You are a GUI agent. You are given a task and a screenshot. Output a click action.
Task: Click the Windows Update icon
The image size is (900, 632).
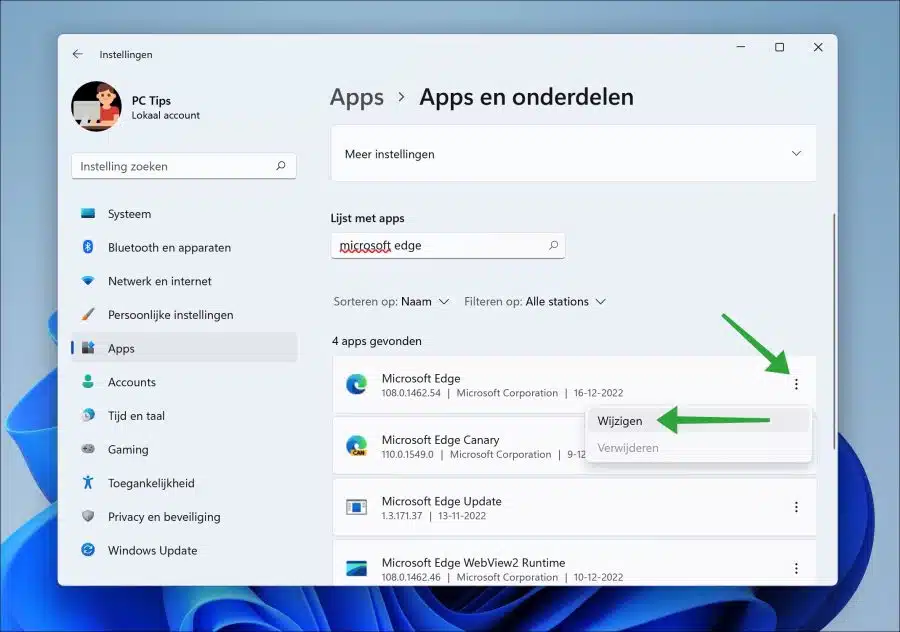click(88, 550)
